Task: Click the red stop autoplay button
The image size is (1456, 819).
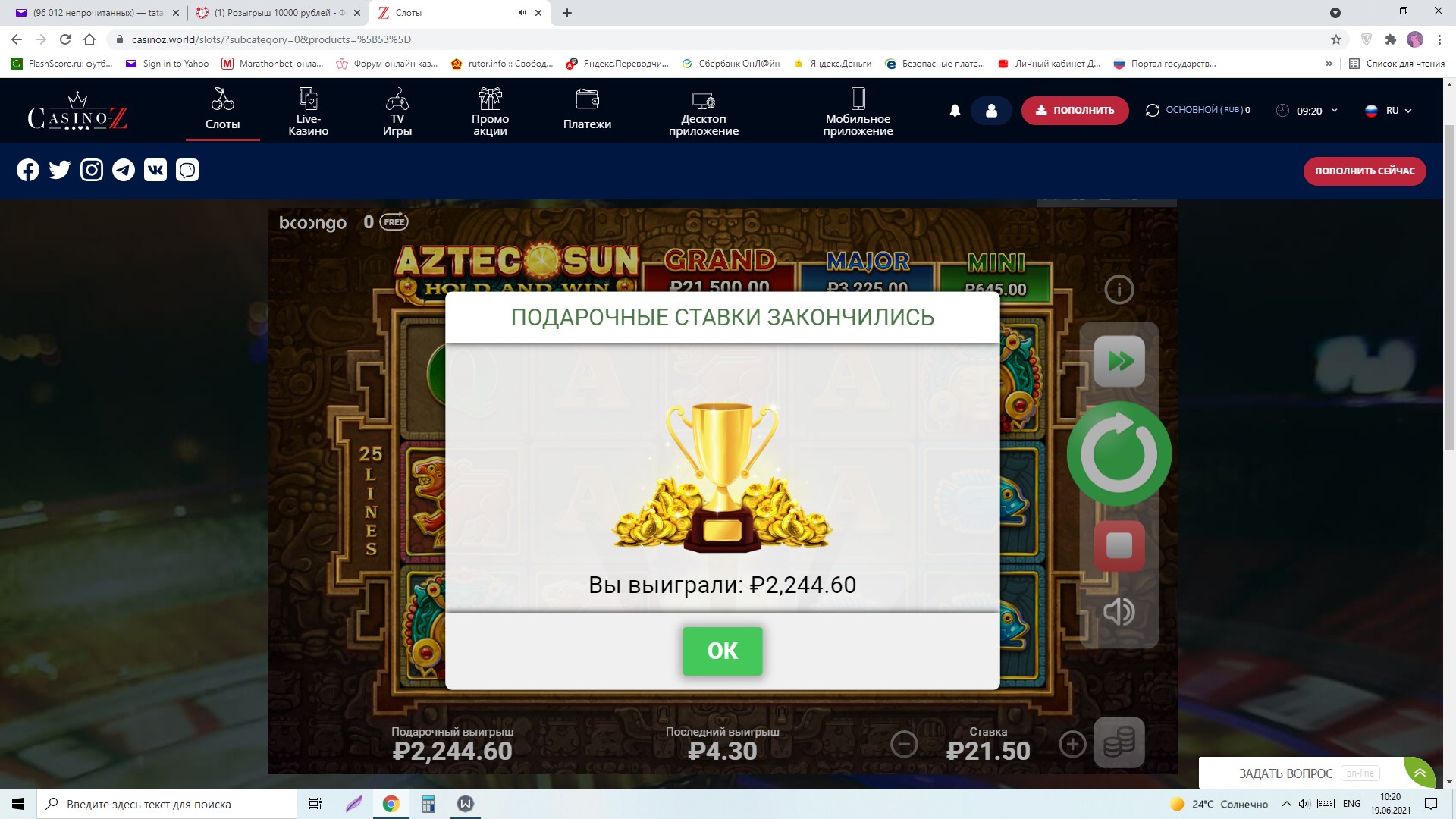Action: coord(1119,546)
